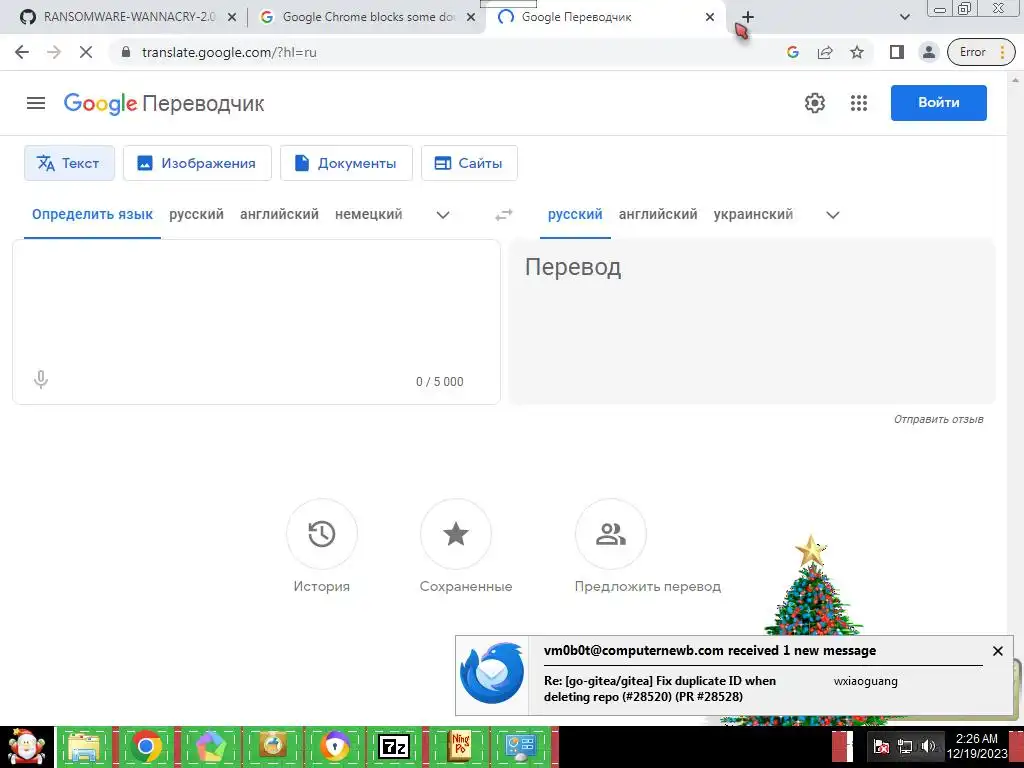
Task: Open the Google Translate main menu hamburger
Action: tap(36, 103)
